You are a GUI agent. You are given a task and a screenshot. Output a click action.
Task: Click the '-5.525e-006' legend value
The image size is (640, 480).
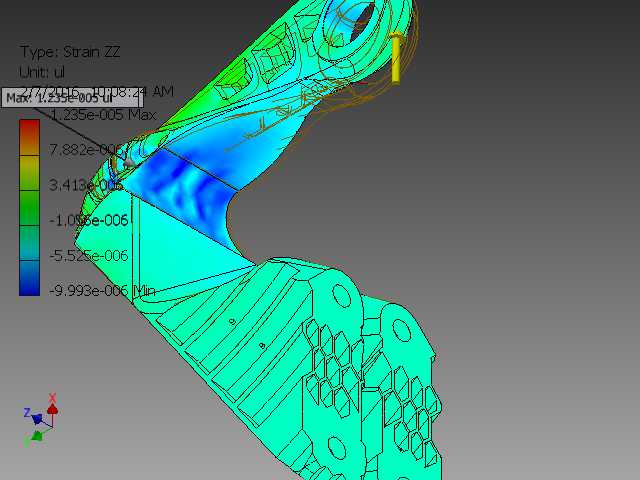(89, 256)
